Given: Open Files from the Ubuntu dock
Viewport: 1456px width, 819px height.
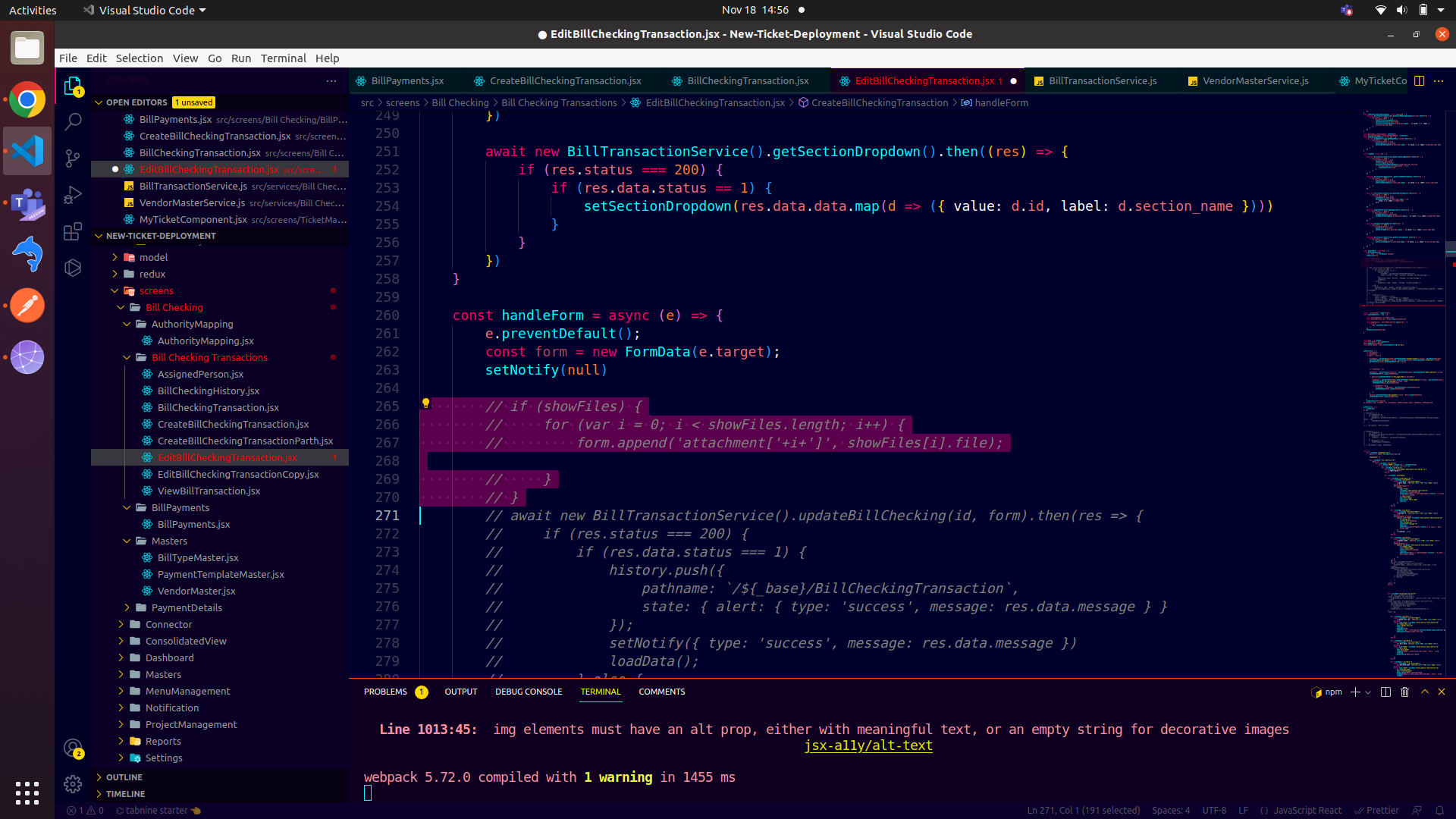Looking at the screenshot, I should point(27,49).
